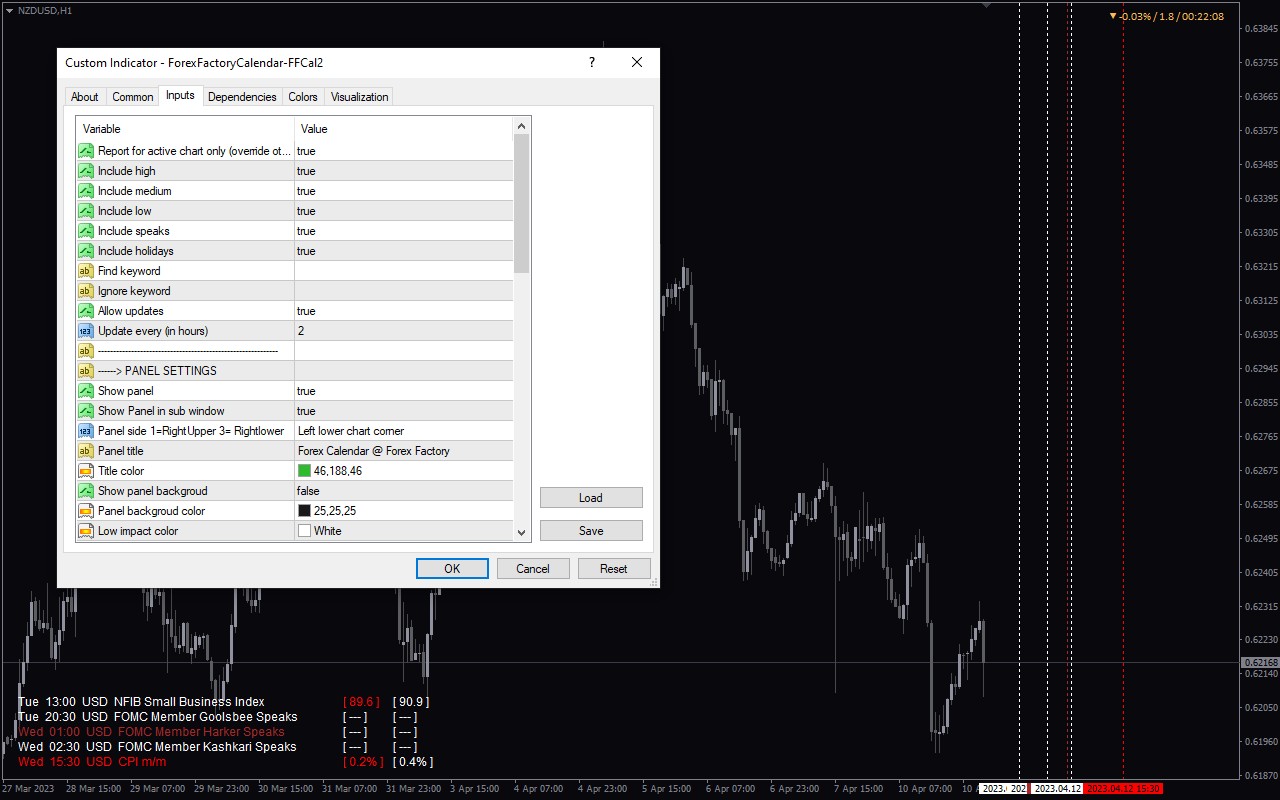Click the boolean icon beside 'Report for active chart only'
Image resolution: width=1280 pixels, height=800 pixels.
click(86, 151)
